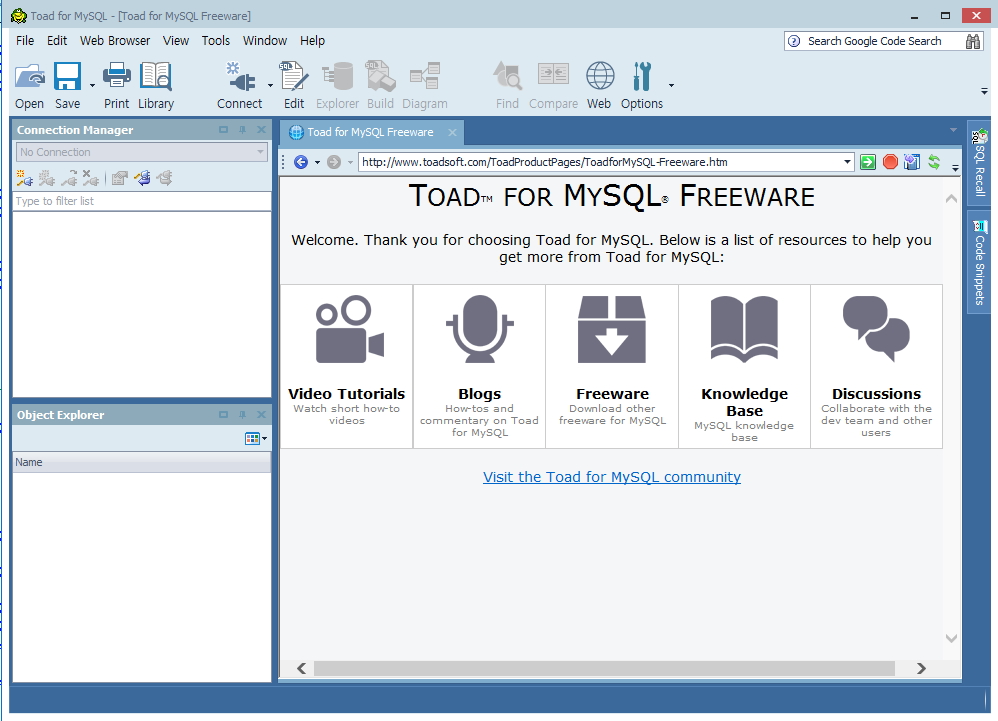Close the Toad for MySQL Freeware tab
998x721 pixels.
tap(452, 132)
